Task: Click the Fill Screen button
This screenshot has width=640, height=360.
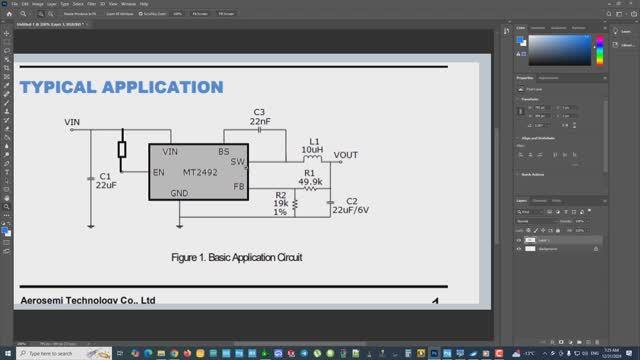Action: (226, 14)
